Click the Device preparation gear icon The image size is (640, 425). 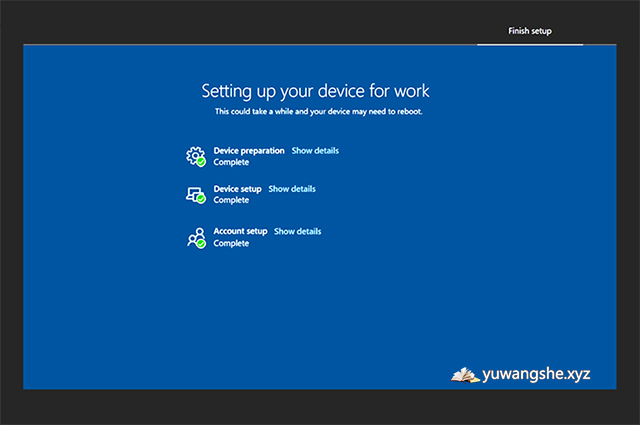coord(196,157)
